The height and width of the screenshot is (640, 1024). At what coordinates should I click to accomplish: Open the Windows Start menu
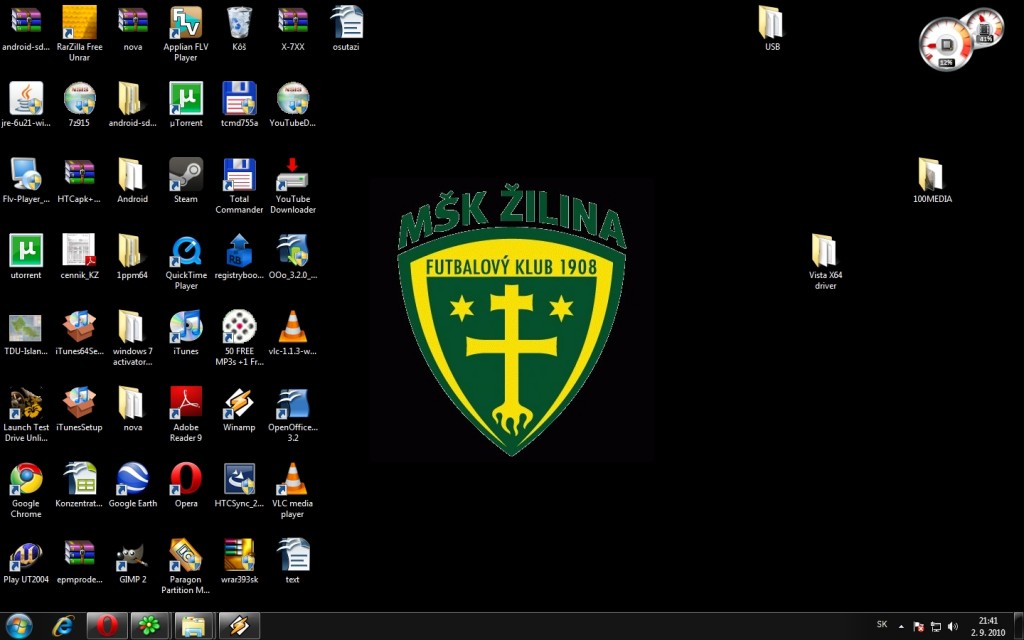click(x=20, y=626)
